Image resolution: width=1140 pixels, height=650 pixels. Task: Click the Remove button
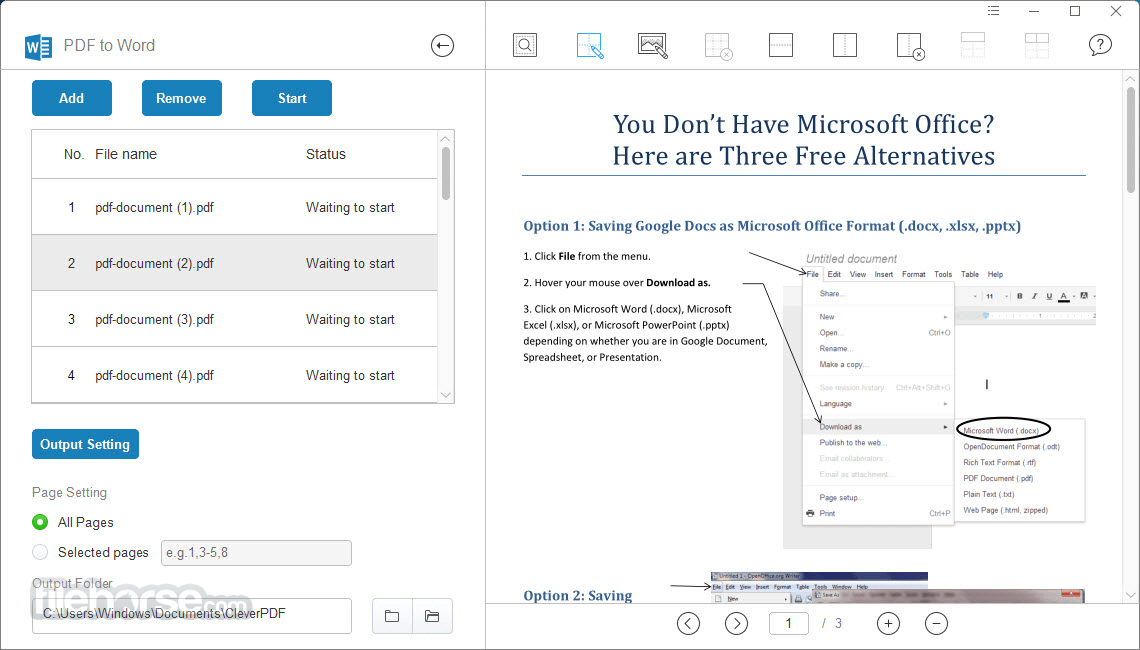(x=182, y=98)
